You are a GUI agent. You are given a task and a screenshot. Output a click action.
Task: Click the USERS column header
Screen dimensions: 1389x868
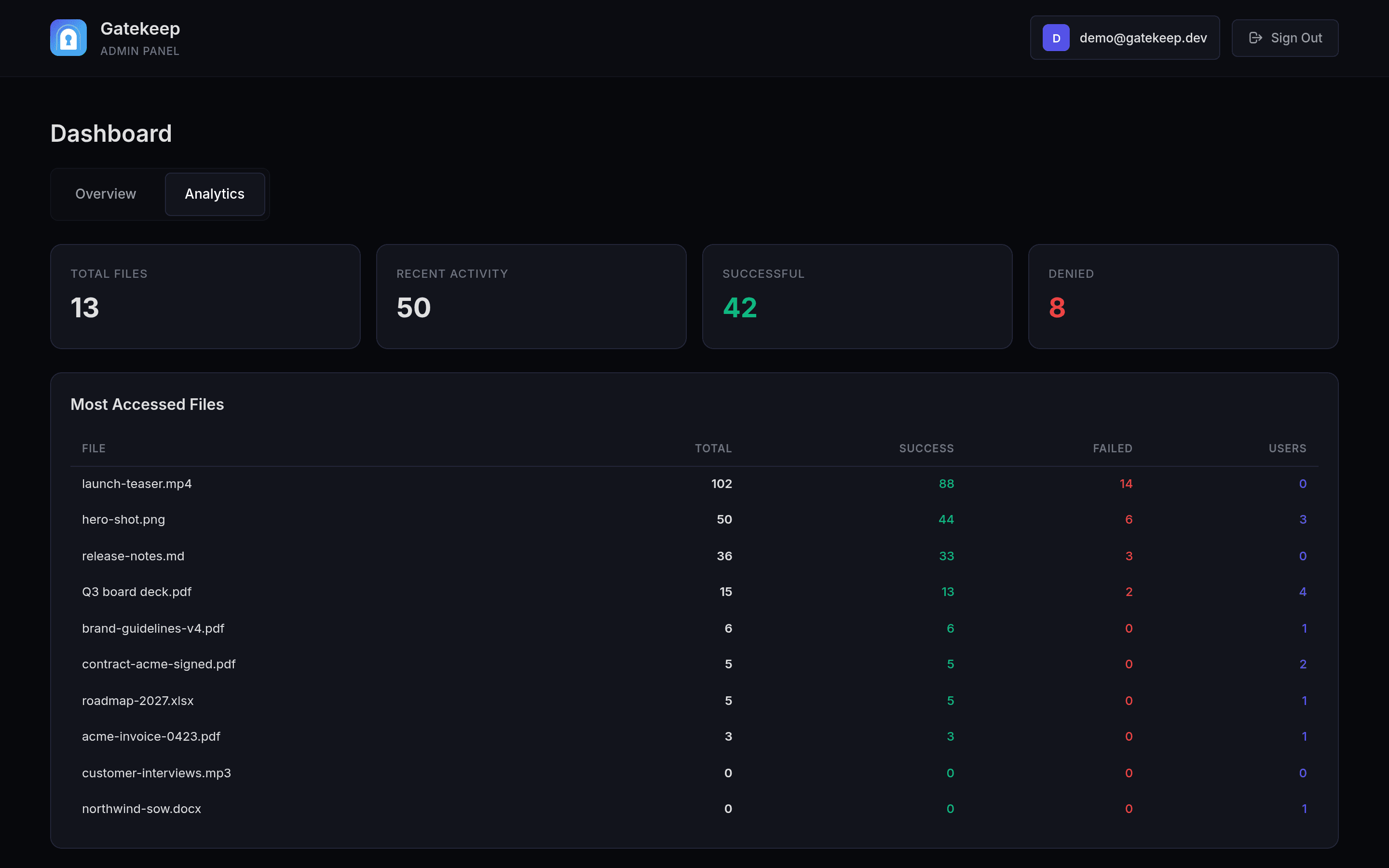point(1287,448)
